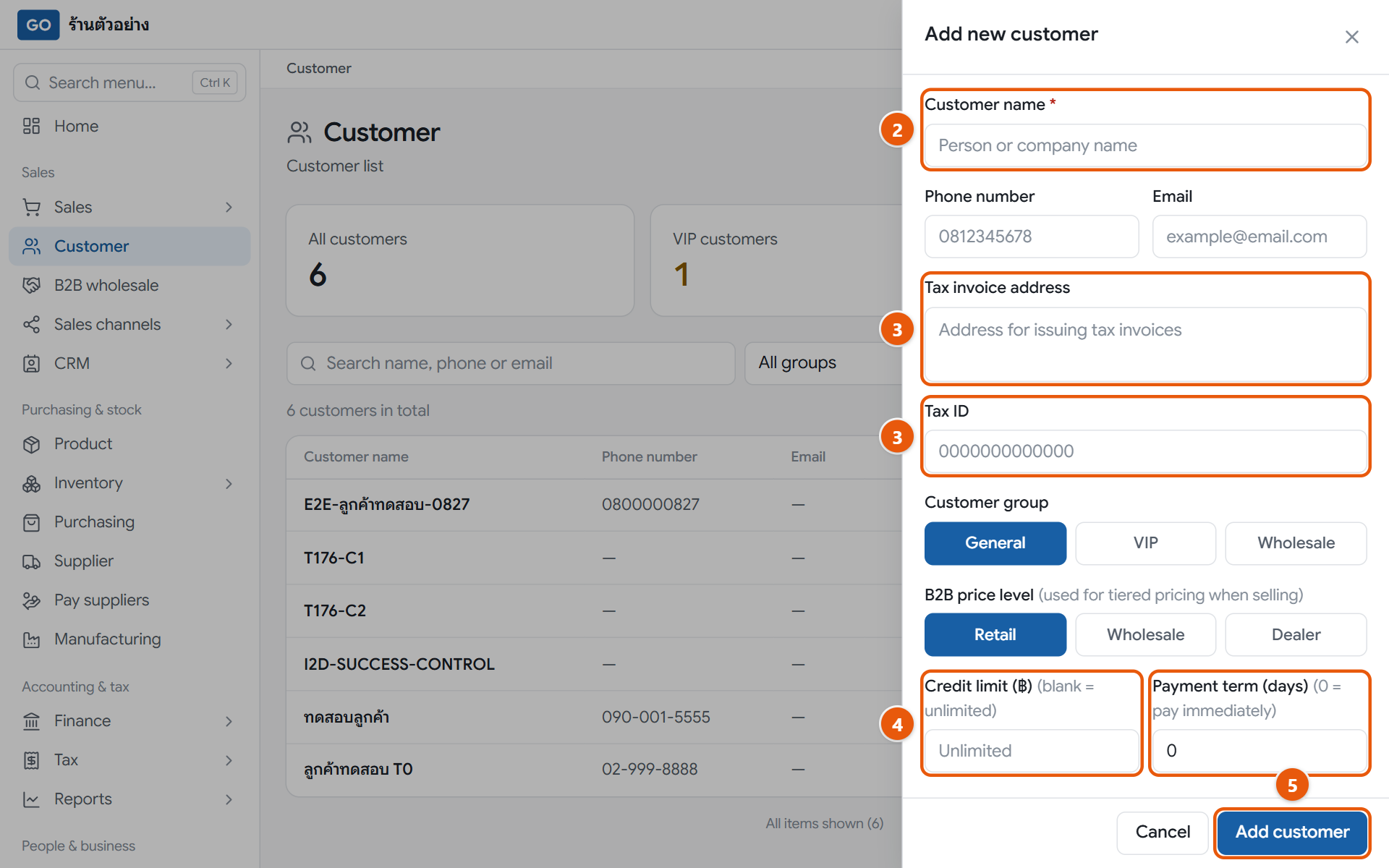Screen dimensions: 1389x868
Task: Click the Tax receipt icon
Action: [x=31, y=760]
